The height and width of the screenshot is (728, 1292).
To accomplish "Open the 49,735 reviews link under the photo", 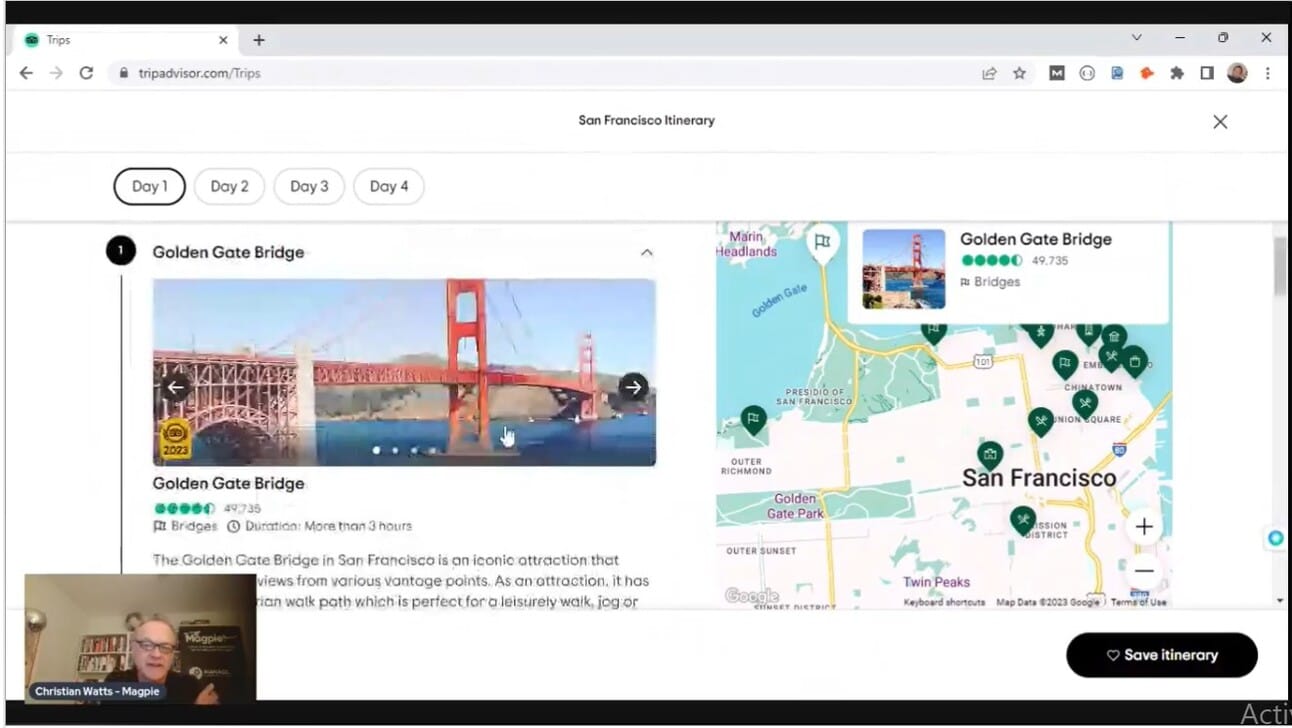I will pos(242,508).
